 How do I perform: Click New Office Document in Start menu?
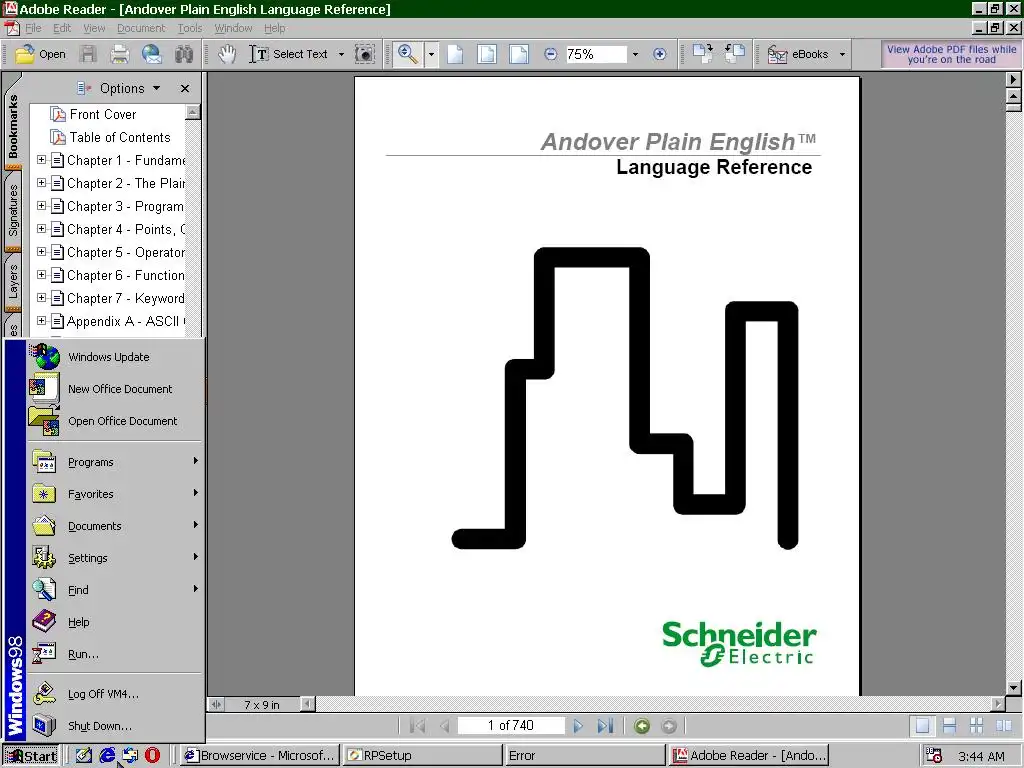point(115,389)
